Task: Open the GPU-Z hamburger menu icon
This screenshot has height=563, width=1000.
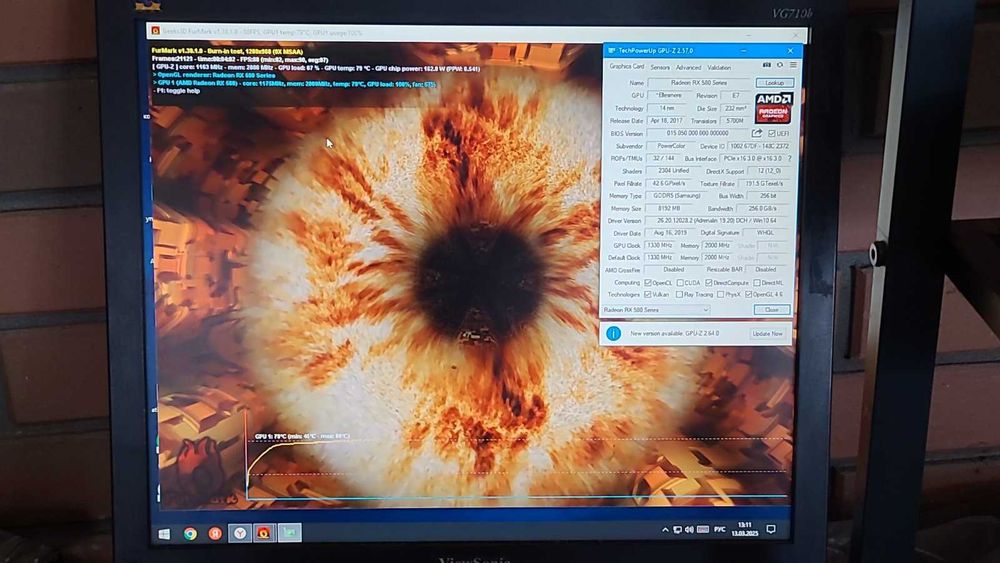Action: (x=793, y=65)
